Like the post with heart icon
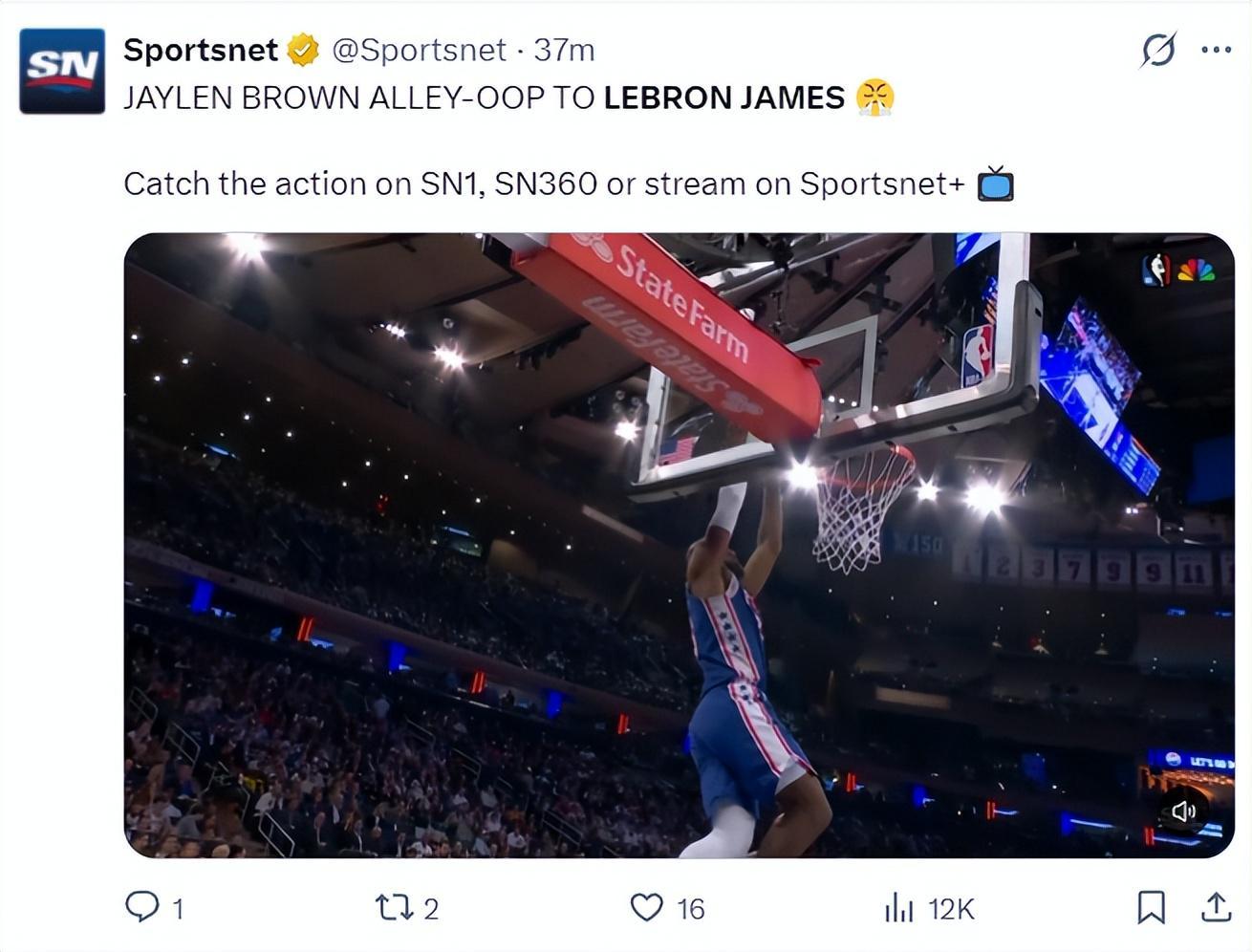The width and height of the screenshot is (1252, 952). click(647, 907)
